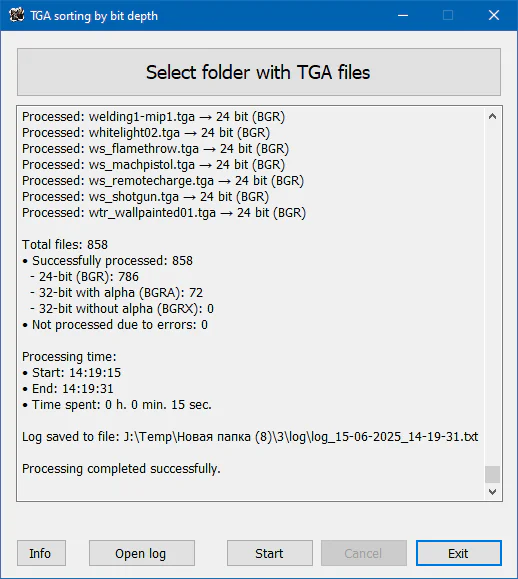Click the app icon in the title bar
The height and width of the screenshot is (579, 518).
click(x=16, y=16)
